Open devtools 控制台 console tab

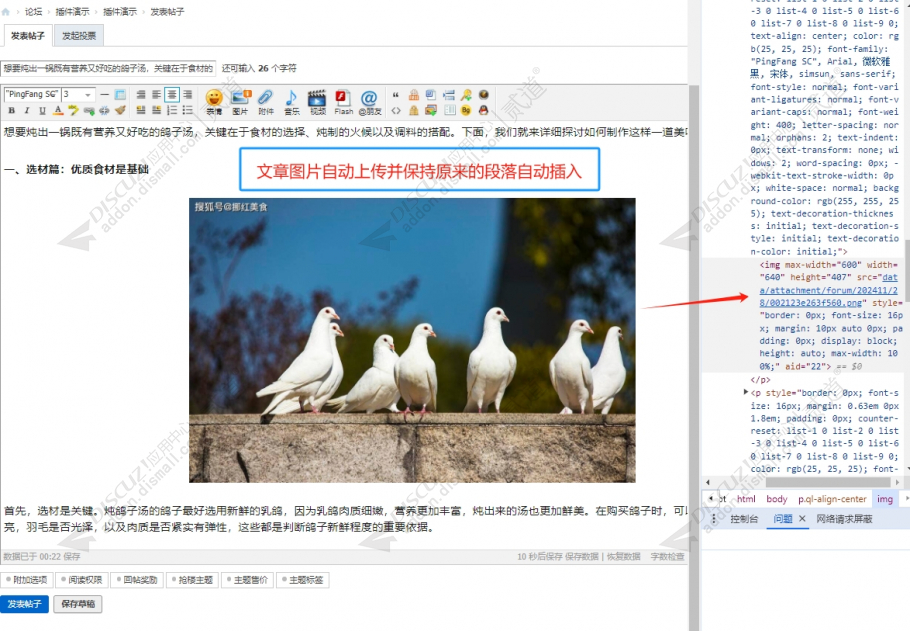tap(744, 518)
